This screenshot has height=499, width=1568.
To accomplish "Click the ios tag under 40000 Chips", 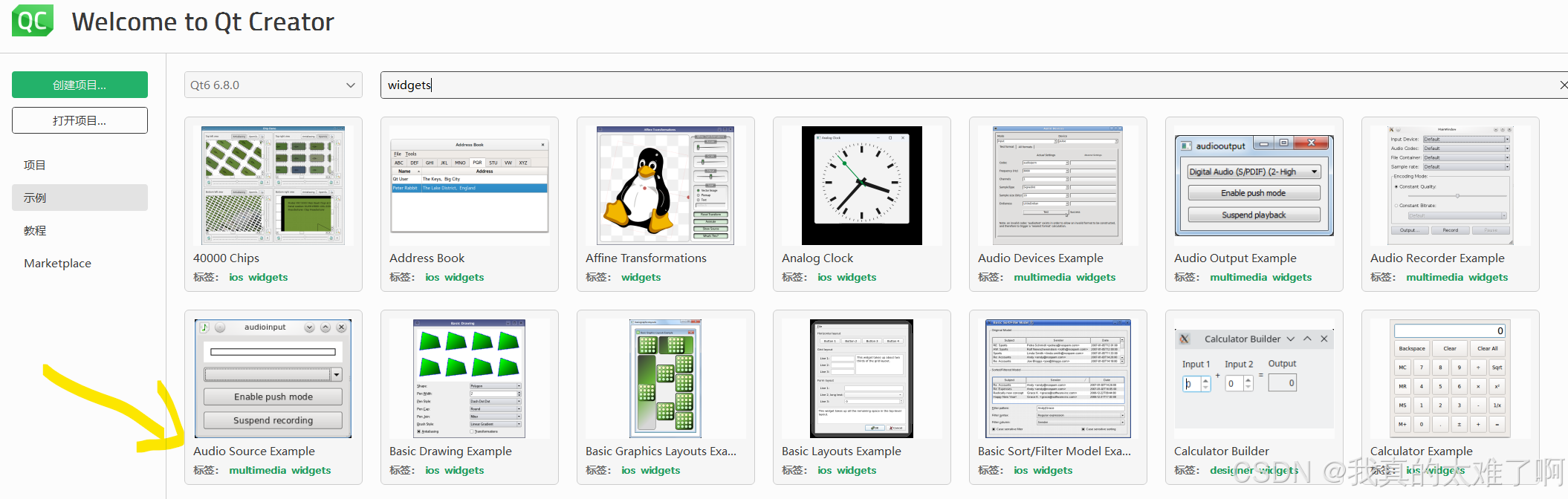I will point(236,277).
